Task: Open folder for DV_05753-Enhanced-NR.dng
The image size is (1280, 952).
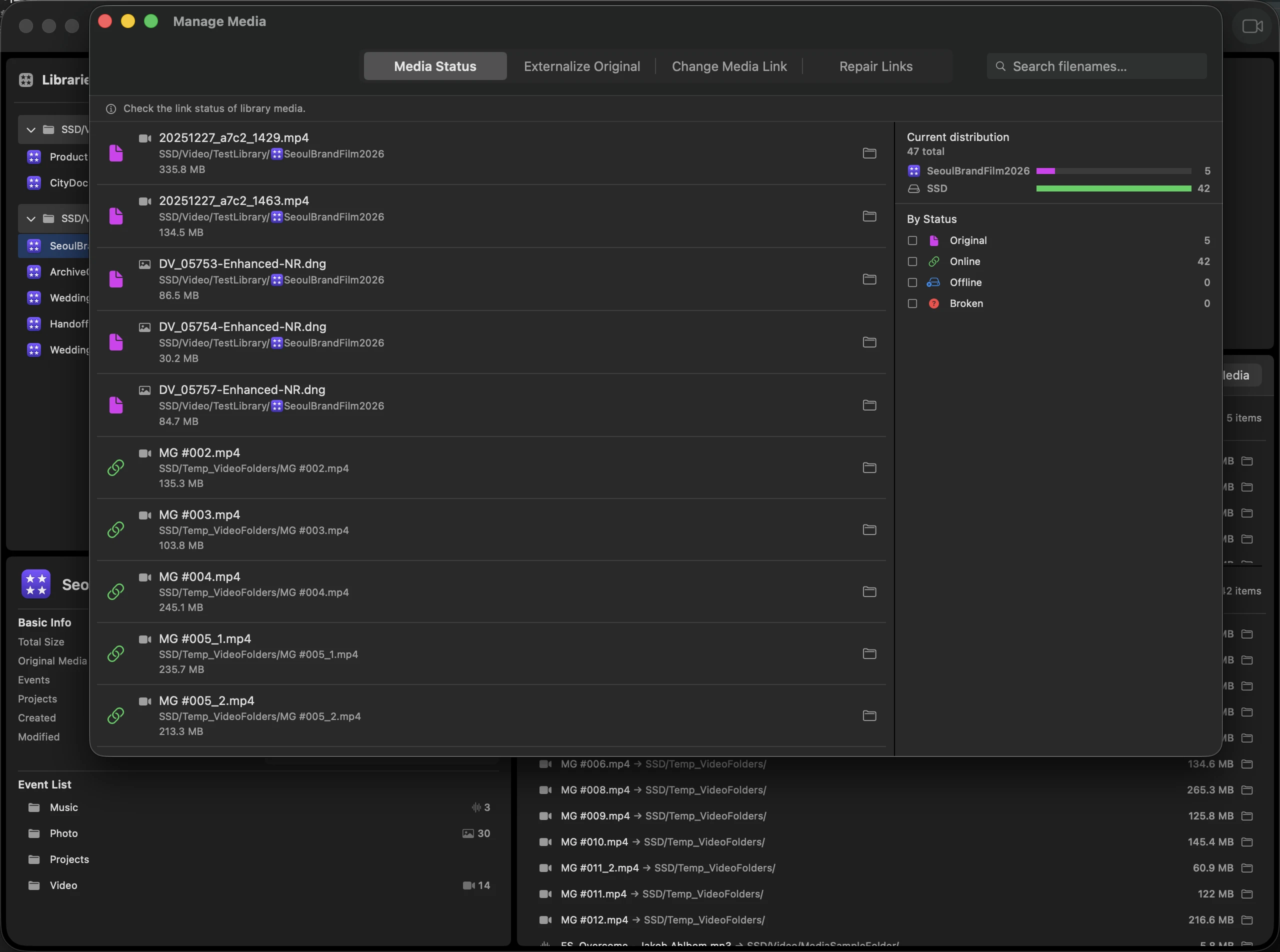Action: pyautogui.click(x=869, y=279)
